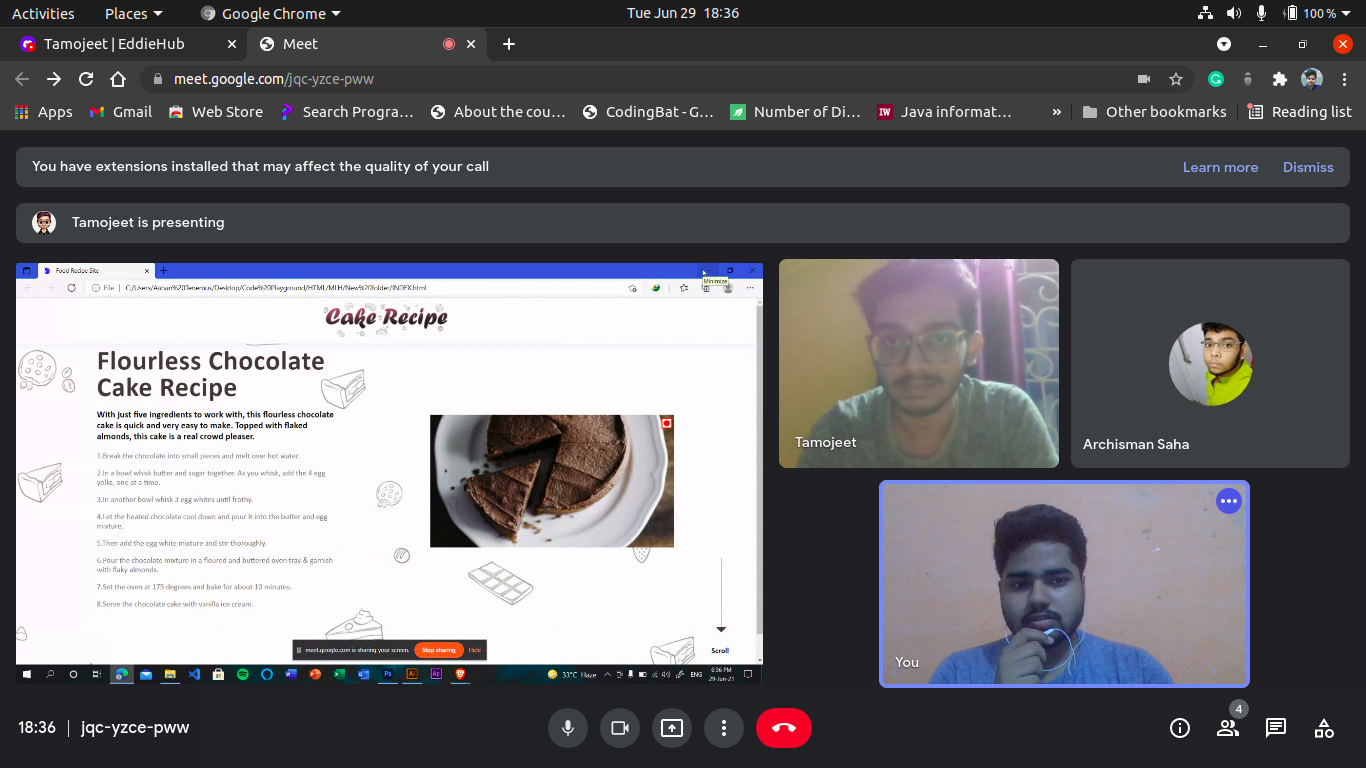Show meeting details via info icon
This screenshot has width=1366, height=768.
[x=1179, y=728]
